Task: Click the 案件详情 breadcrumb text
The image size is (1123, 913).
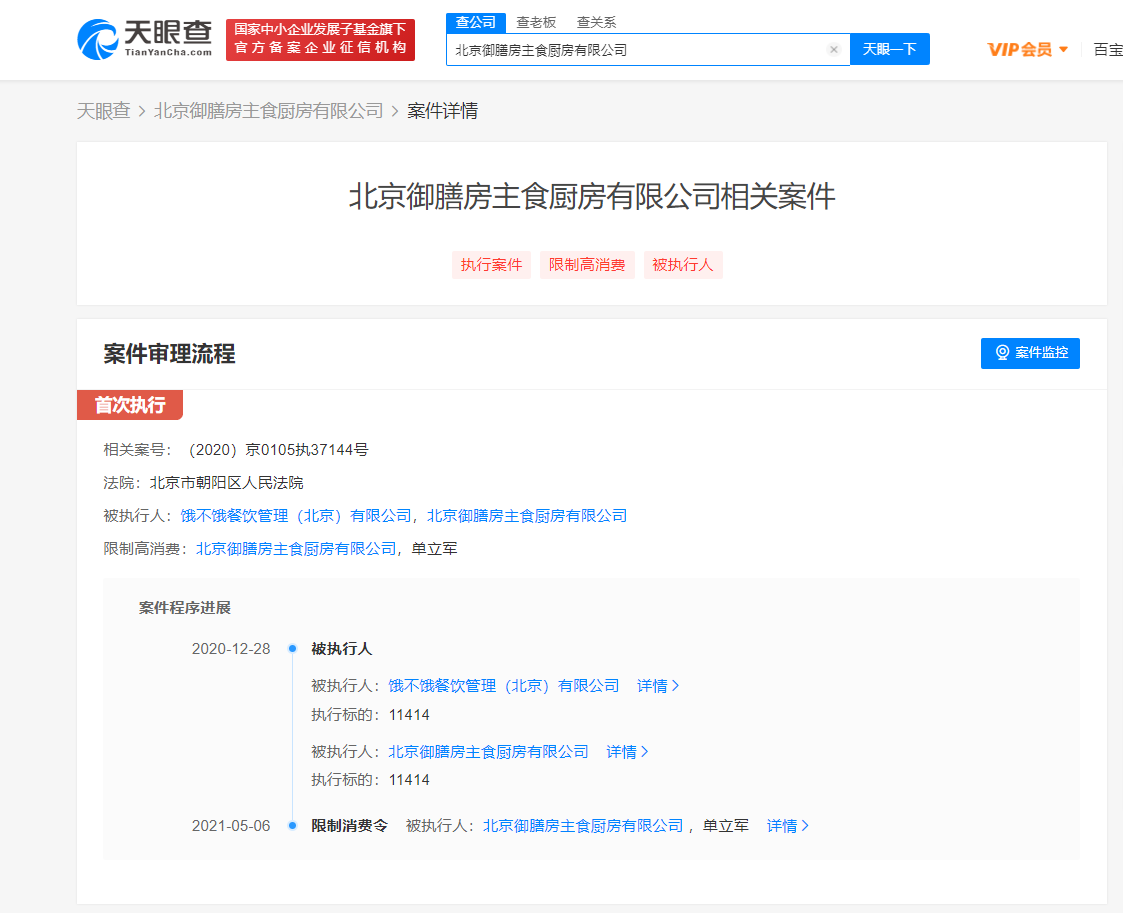Action: [x=443, y=111]
